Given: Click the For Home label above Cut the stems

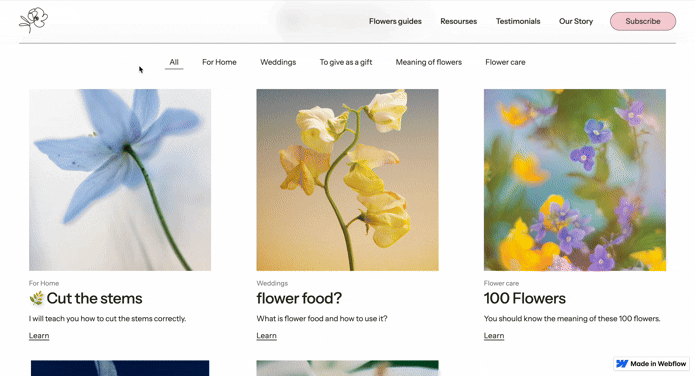Looking at the screenshot, I should click(x=44, y=283).
